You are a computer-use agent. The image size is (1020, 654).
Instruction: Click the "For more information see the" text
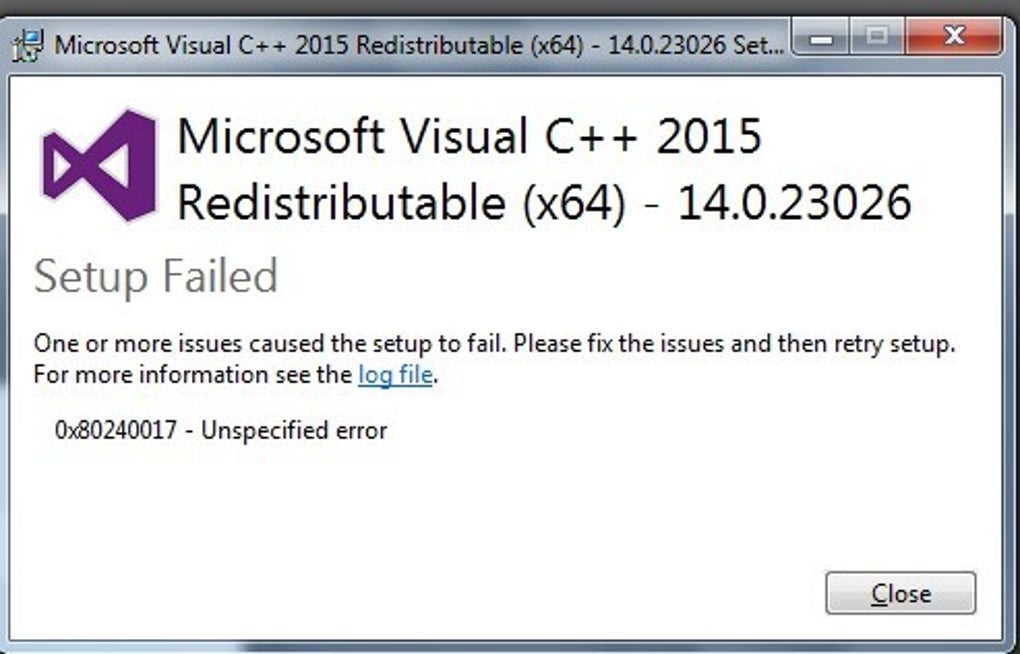[194, 377]
